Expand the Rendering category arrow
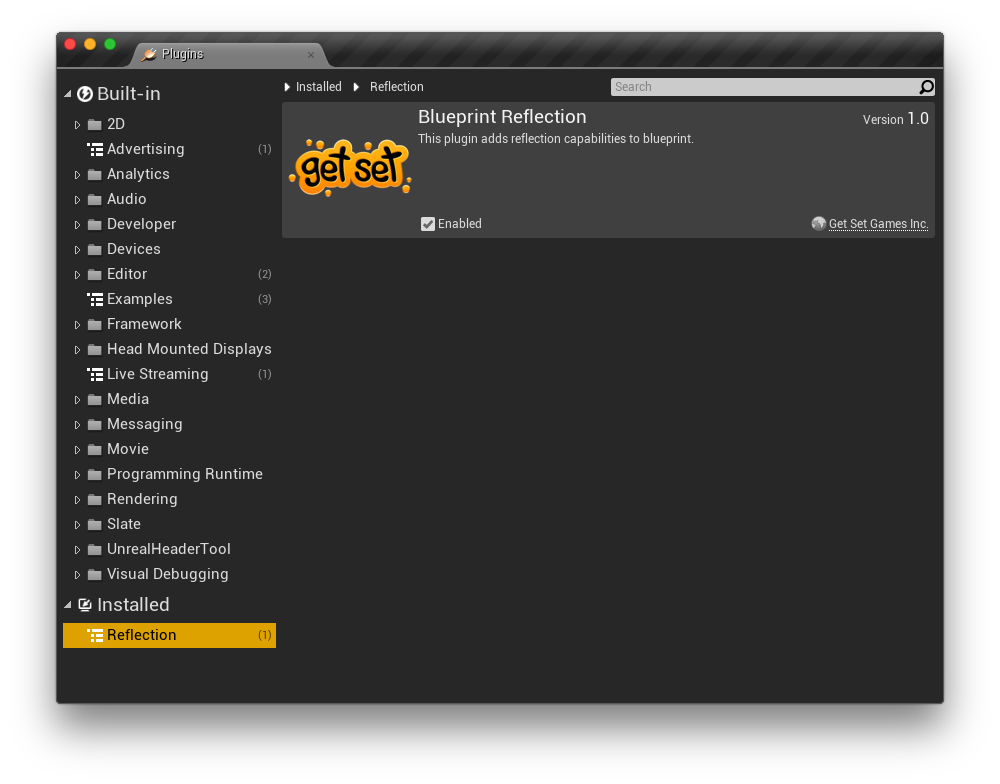Viewport: 1000px width, 784px height. (x=77, y=500)
